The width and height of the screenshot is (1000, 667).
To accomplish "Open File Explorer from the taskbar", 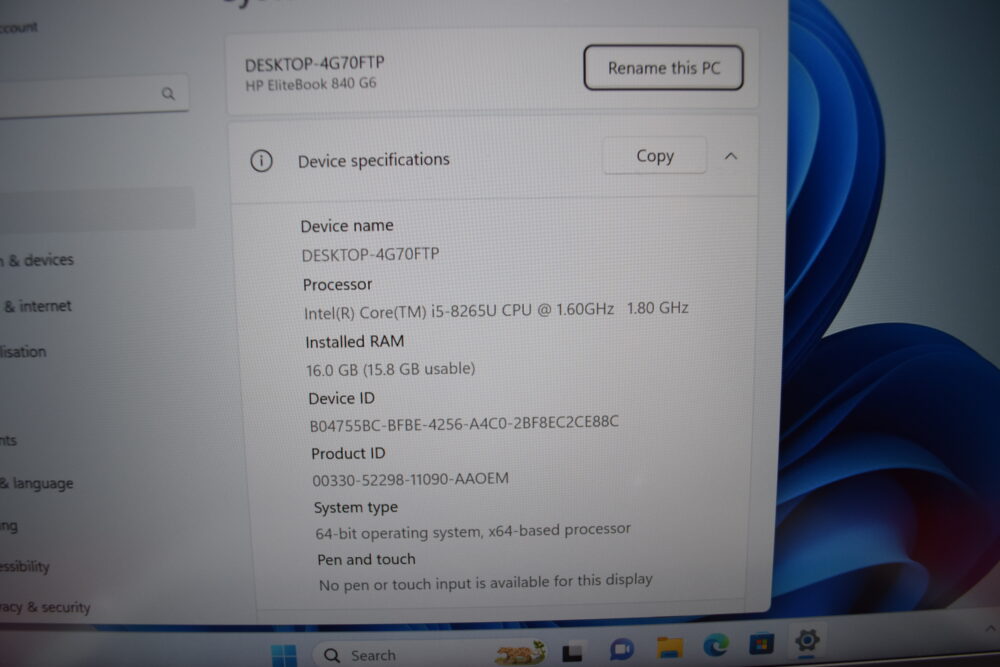I will pyautogui.click(x=670, y=647).
